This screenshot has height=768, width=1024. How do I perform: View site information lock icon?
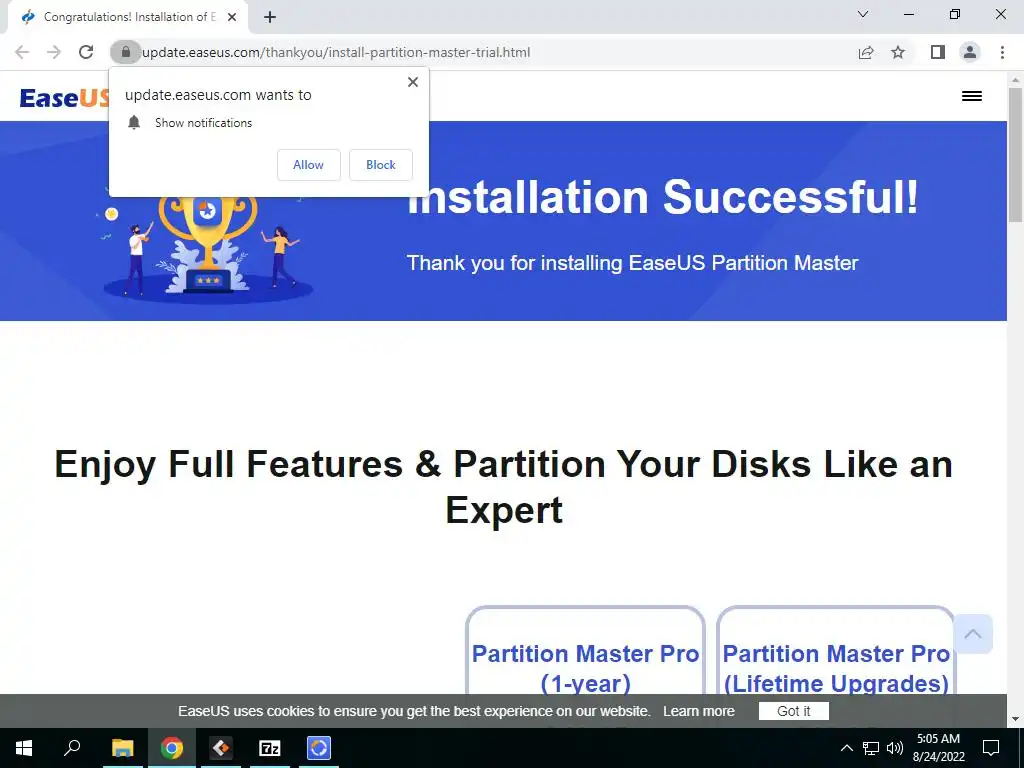125,52
